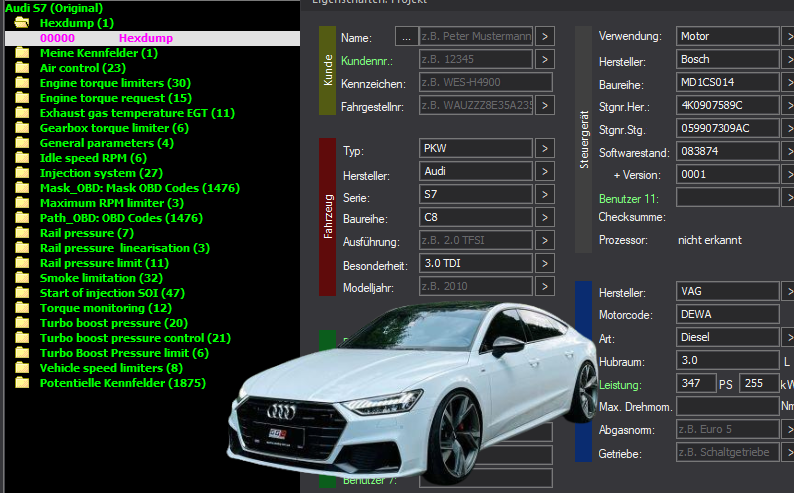The width and height of the screenshot is (794, 493).
Task: Click the Mask_OBD folder icon
Action: [x=22, y=188]
